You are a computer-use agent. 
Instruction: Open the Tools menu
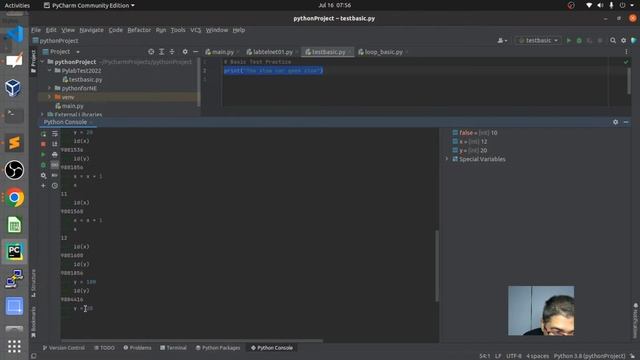tap(178, 30)
